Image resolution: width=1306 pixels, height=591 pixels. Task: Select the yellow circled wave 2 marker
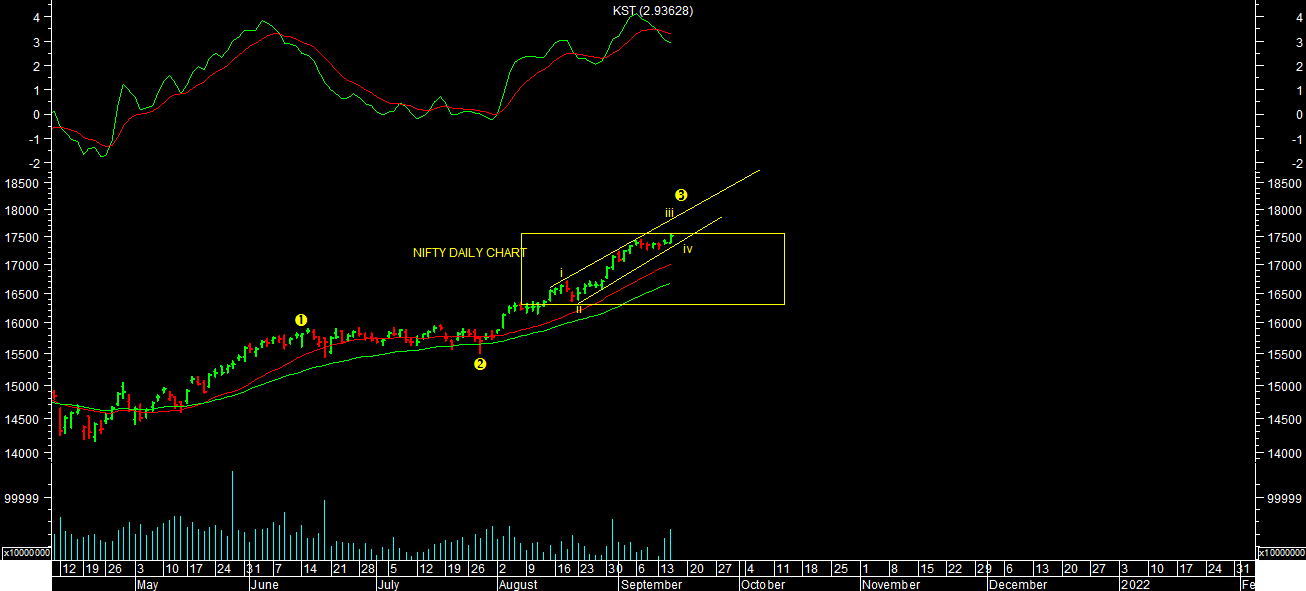[480, 364]
